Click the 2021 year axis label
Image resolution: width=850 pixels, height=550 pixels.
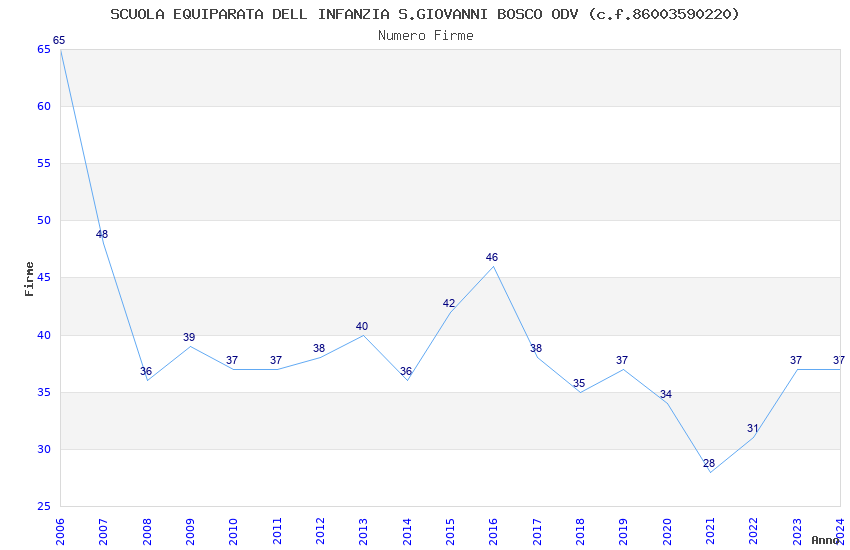pyautogui.click(x=710, y=530)
